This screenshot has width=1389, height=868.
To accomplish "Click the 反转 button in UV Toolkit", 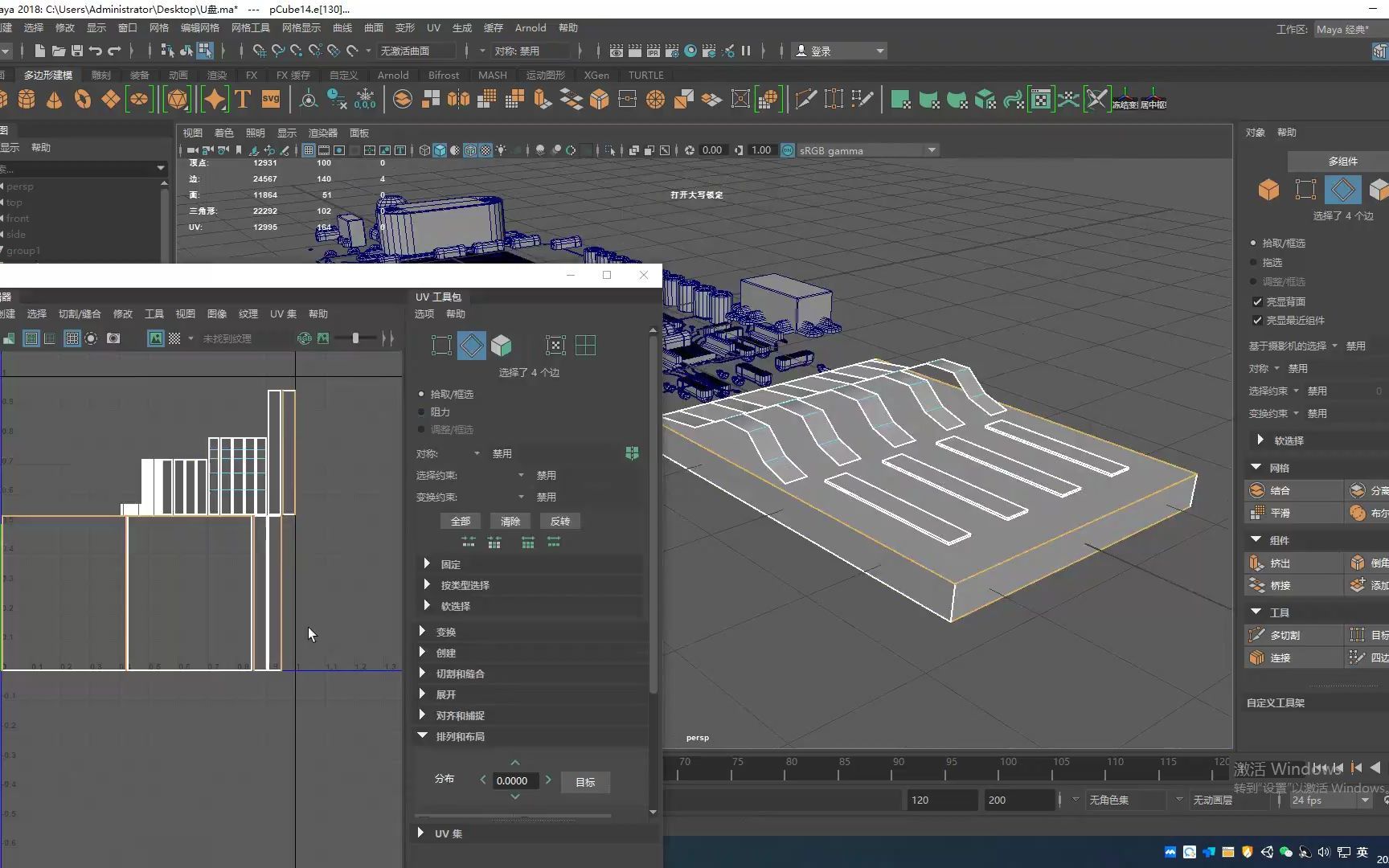I will point(559,521).
